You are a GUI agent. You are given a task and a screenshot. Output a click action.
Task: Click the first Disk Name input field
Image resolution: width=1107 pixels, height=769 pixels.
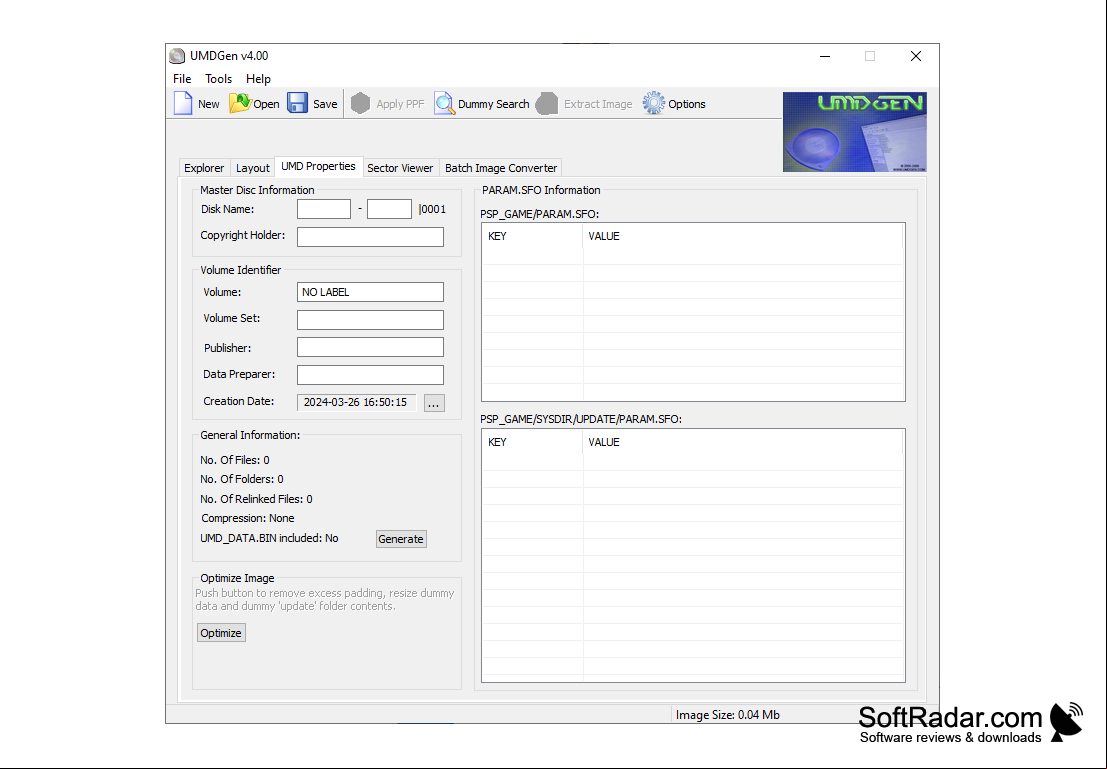point(324,209)
